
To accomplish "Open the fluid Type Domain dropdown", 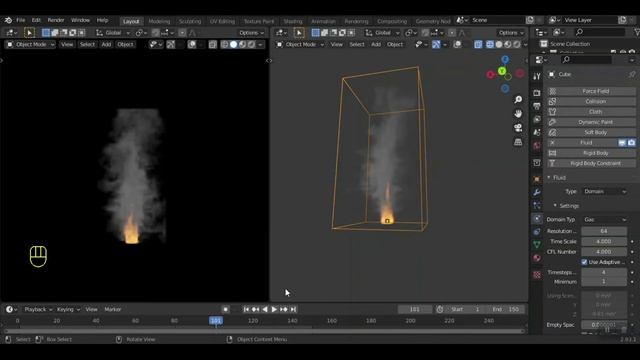I will click(604, 191).
